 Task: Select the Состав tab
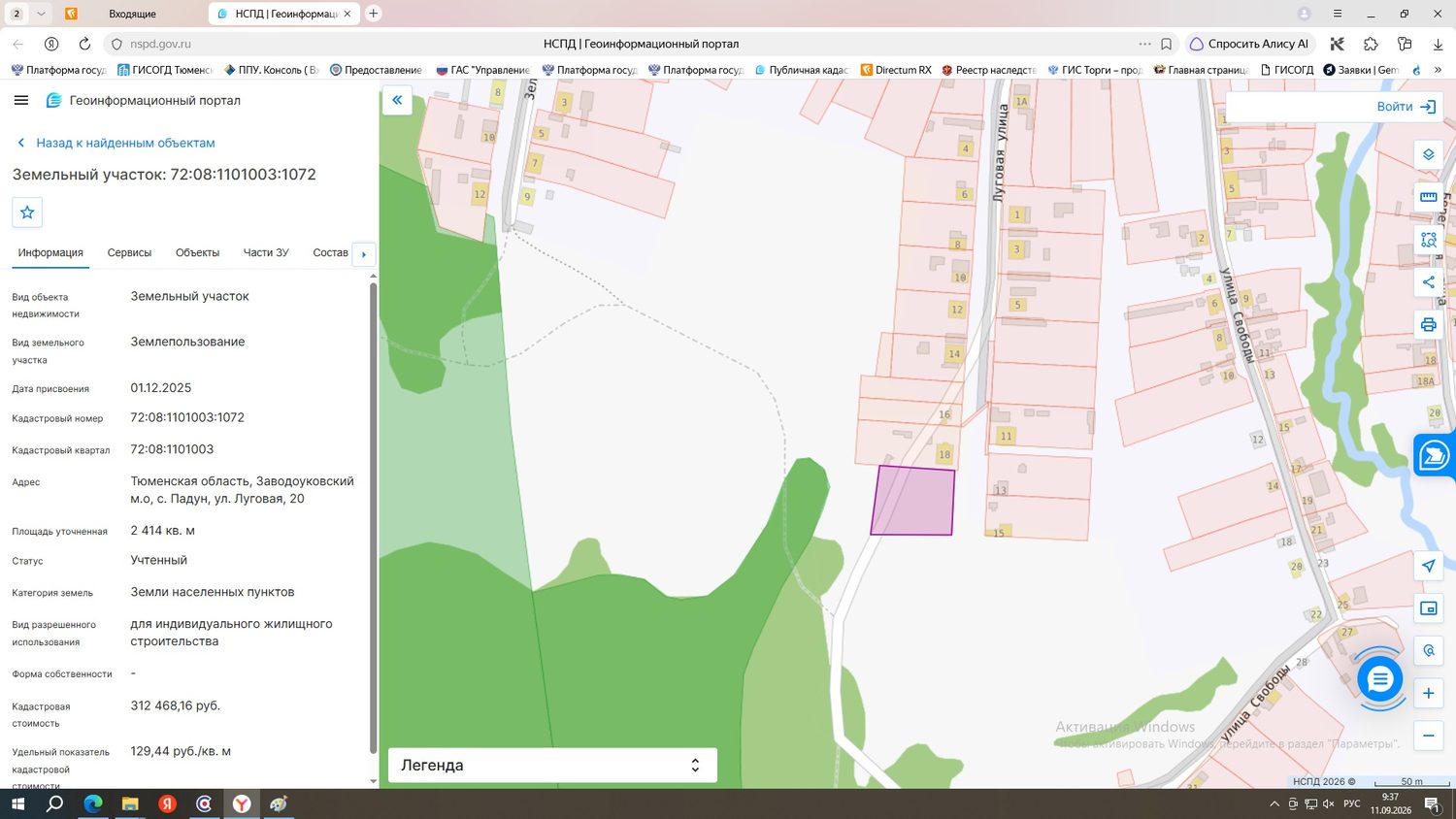pyautogui.click(x=330, y=252)
